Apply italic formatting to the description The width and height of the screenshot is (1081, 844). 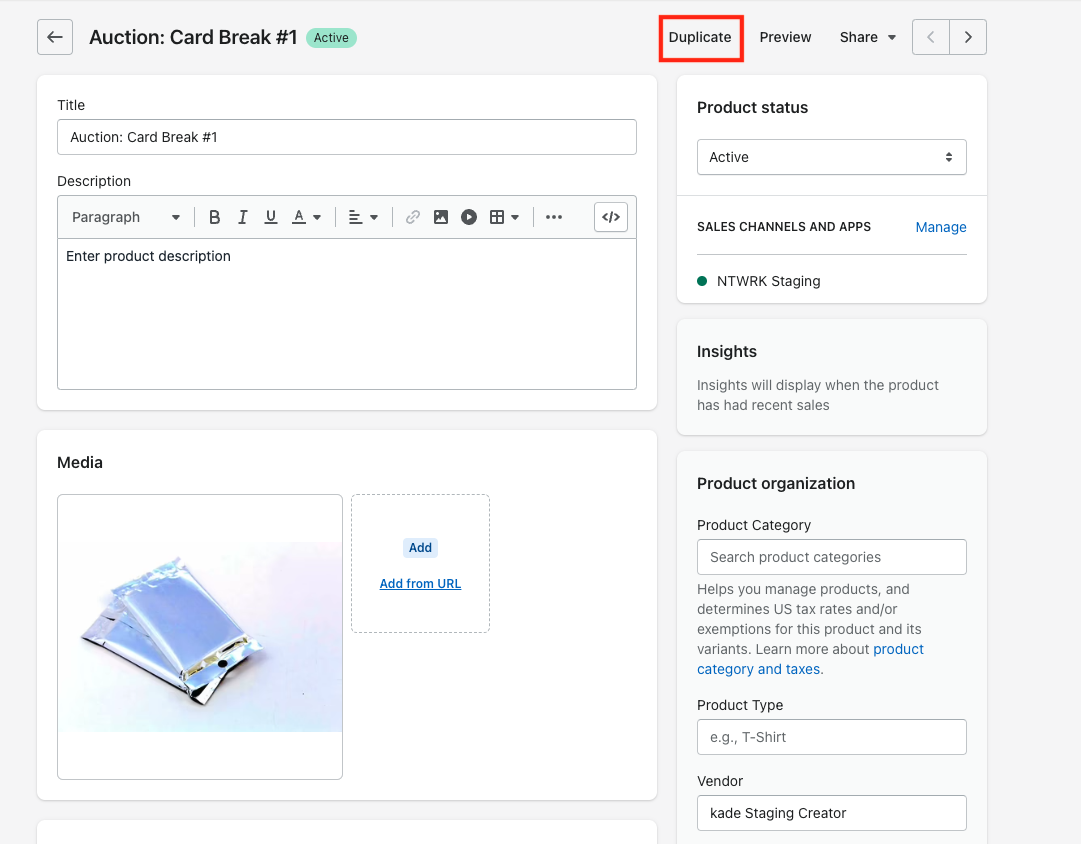[242, 216]
